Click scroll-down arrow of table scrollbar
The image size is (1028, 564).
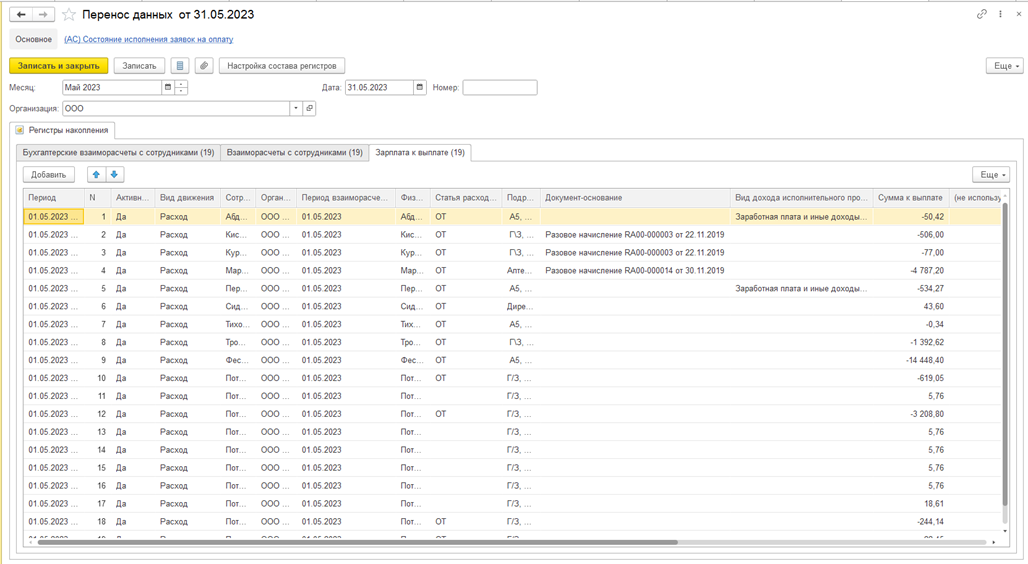pos(1005,531)
